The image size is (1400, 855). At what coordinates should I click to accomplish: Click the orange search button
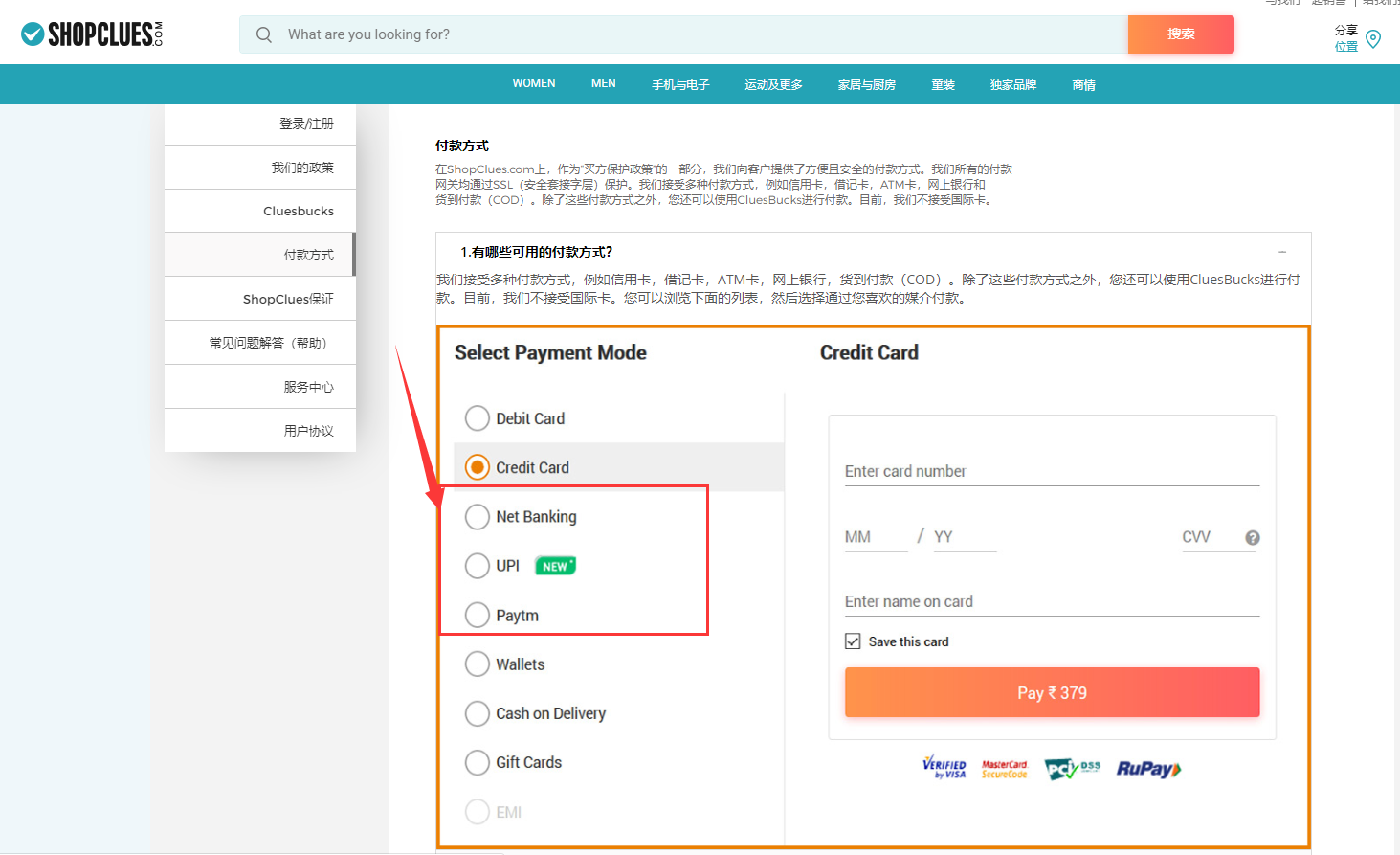[x=1180, y=34]
